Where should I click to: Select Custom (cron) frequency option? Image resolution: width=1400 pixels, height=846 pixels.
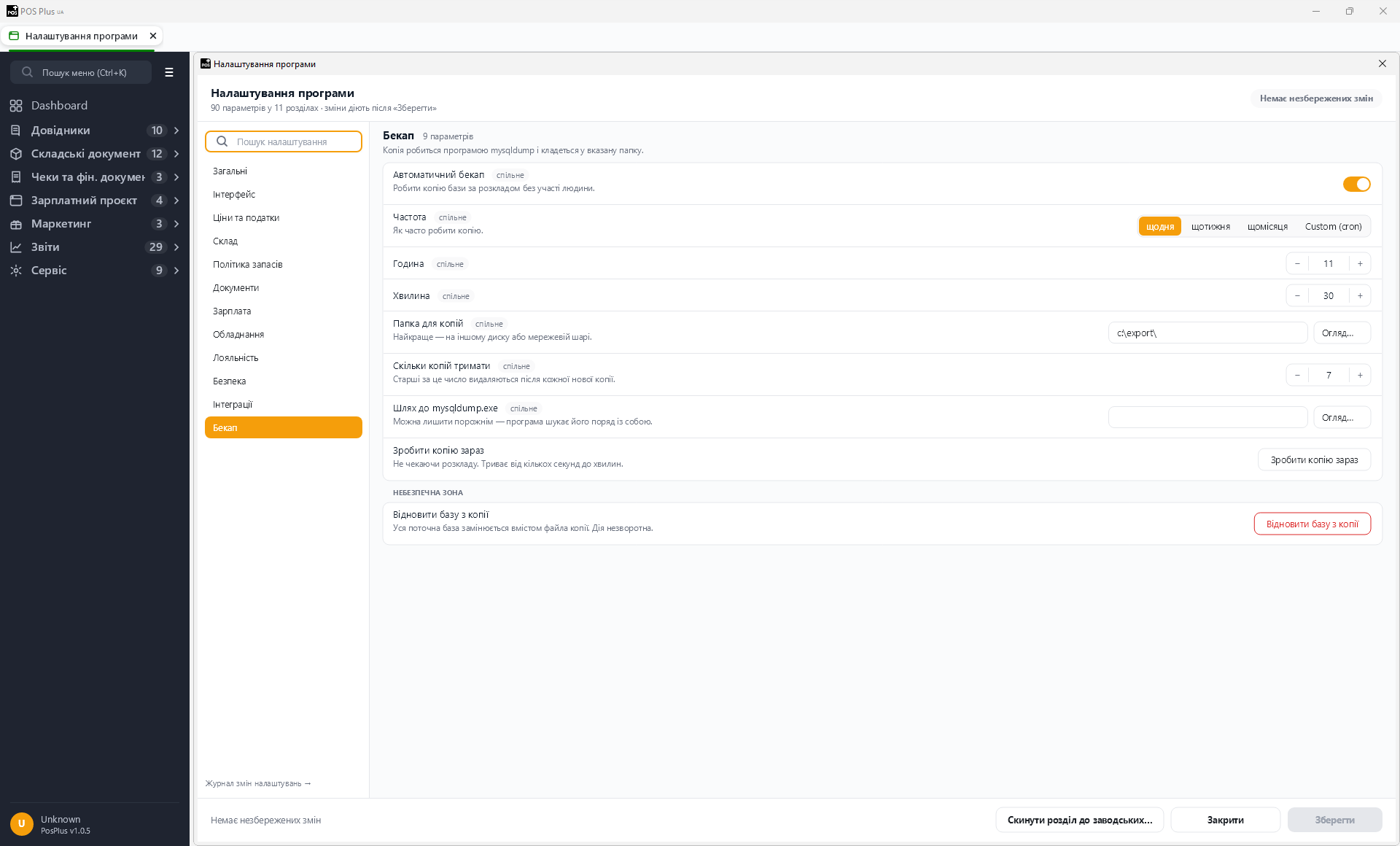pos(1333,227)
